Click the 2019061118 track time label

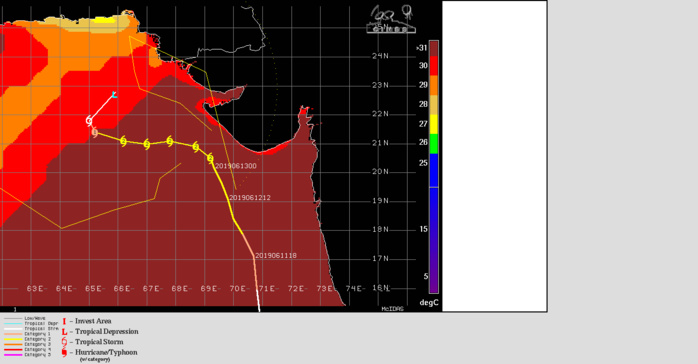[x=276, y=255]
